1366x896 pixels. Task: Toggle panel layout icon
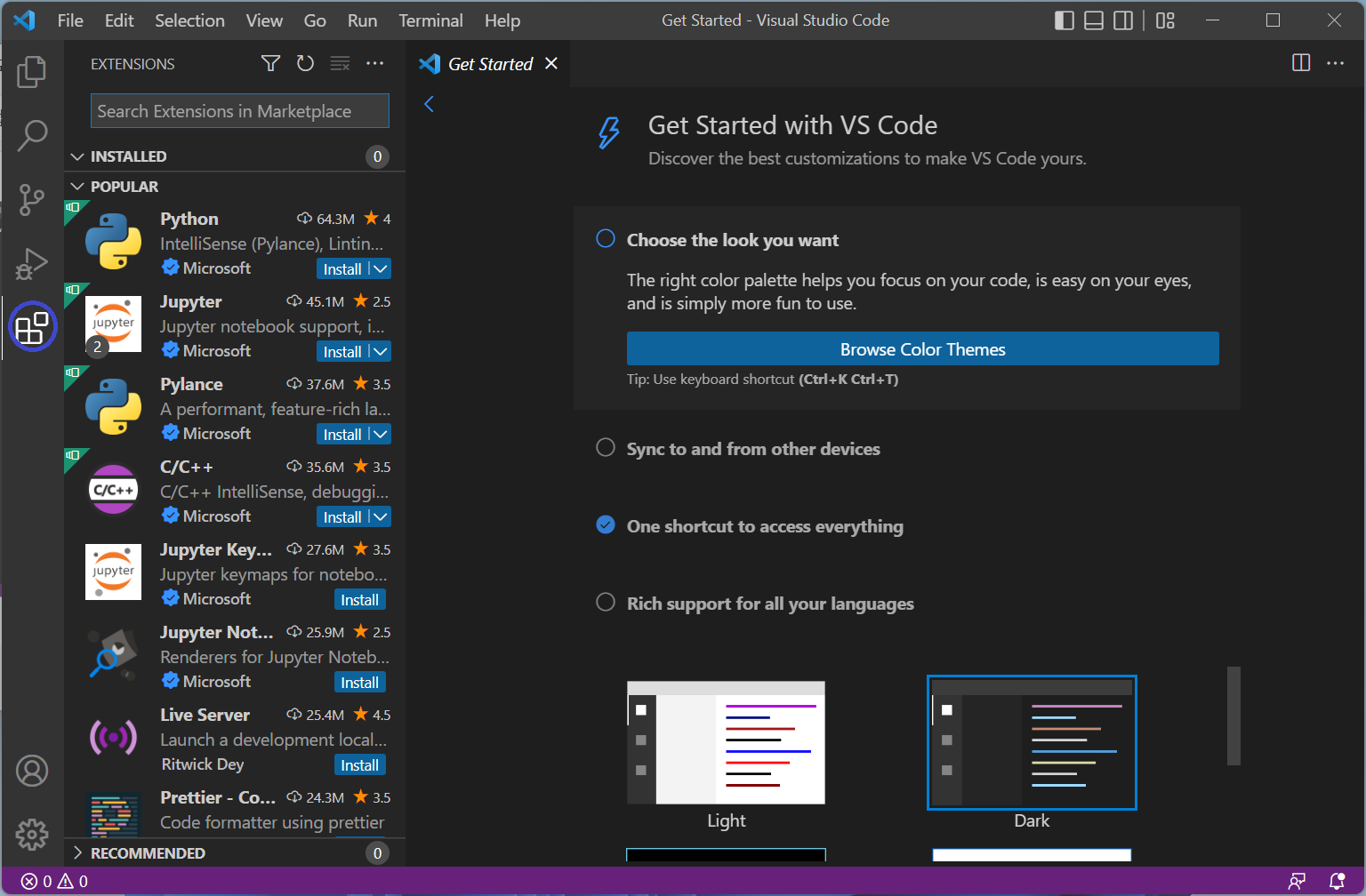pos(1094,20)
